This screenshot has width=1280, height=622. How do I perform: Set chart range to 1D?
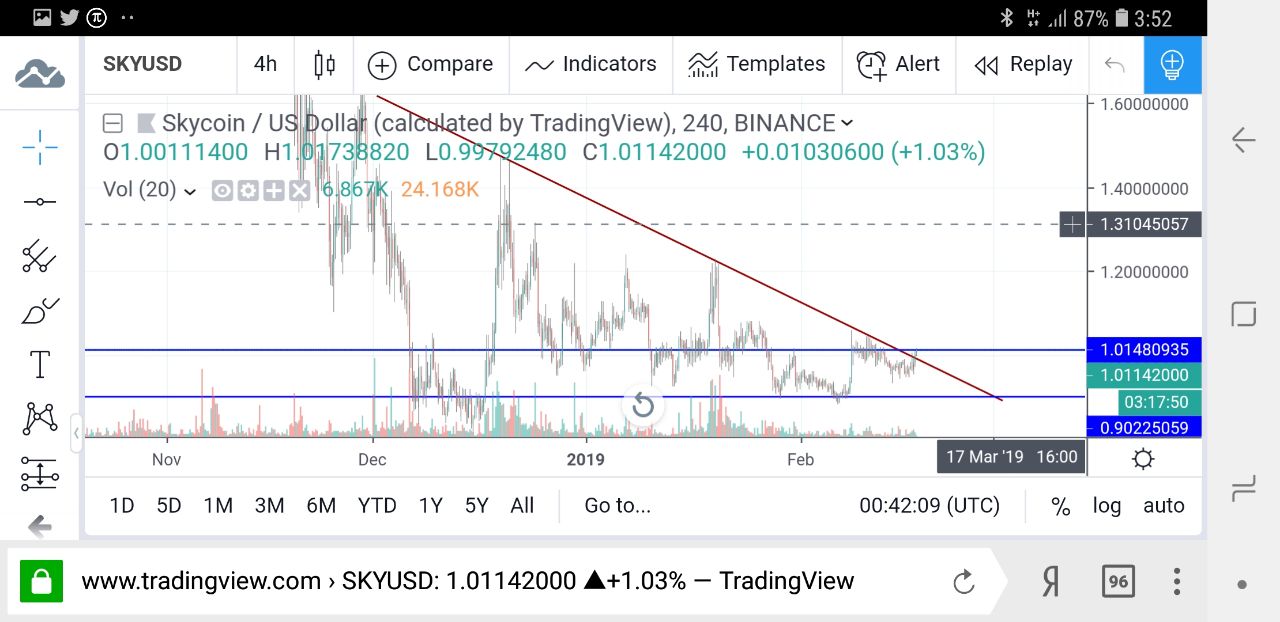tap(121, 506)
